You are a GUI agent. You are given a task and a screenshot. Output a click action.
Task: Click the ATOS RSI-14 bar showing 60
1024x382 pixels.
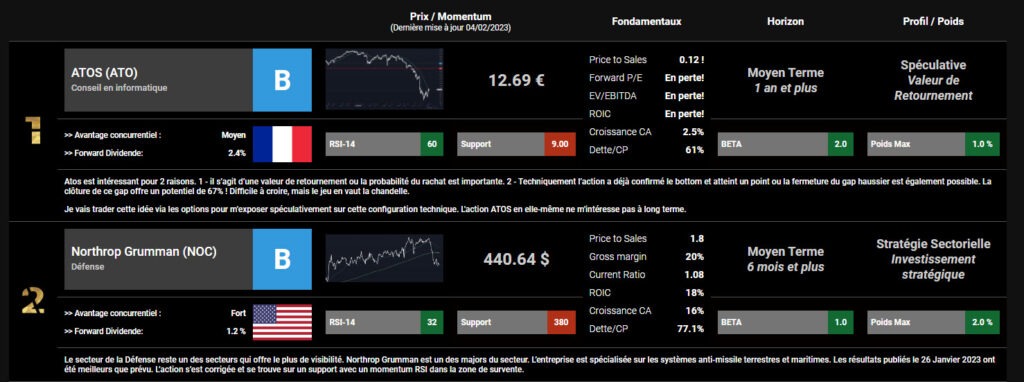pyautogui.click(x=385, y=144)
